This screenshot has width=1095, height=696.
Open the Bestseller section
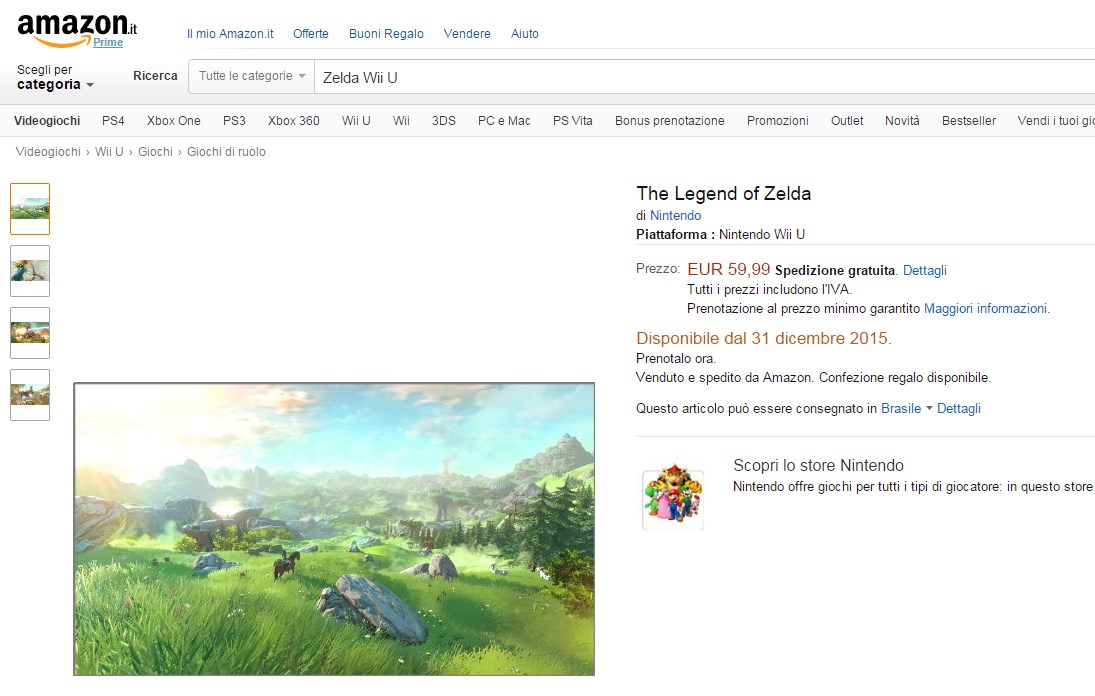[x=969, y=121]
